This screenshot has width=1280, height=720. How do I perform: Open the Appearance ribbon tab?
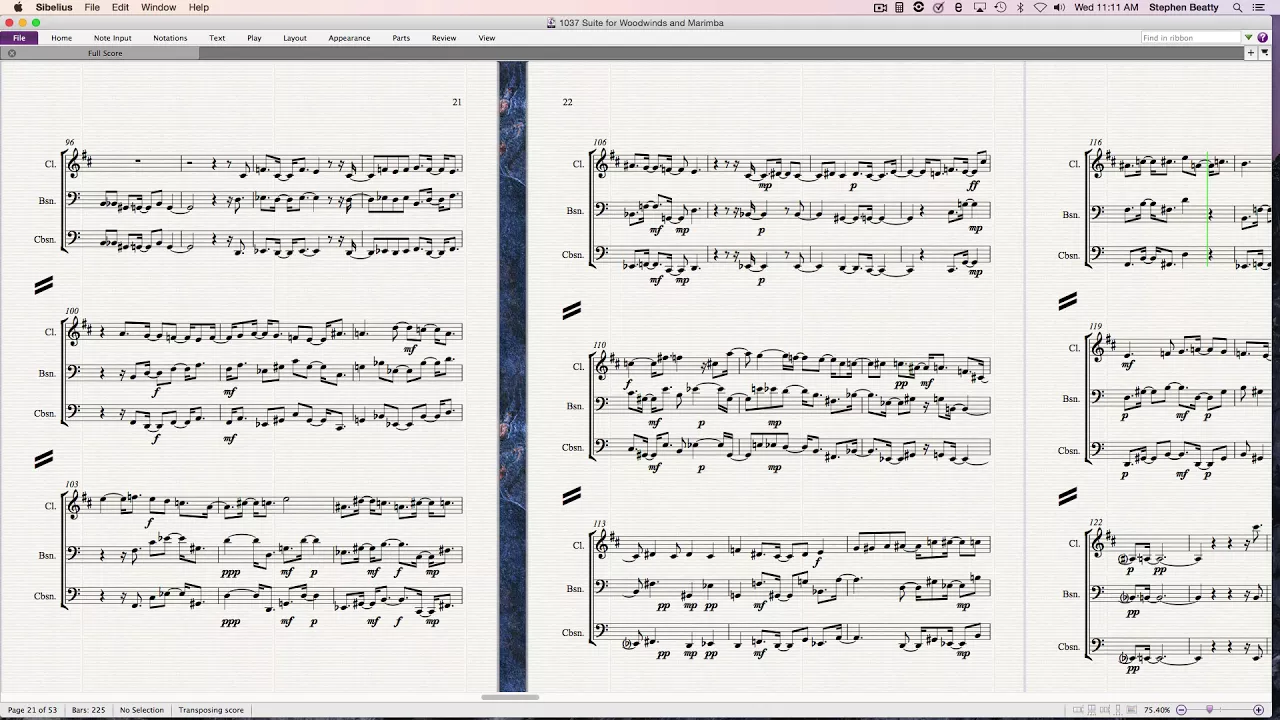click(x=349, y=38)
